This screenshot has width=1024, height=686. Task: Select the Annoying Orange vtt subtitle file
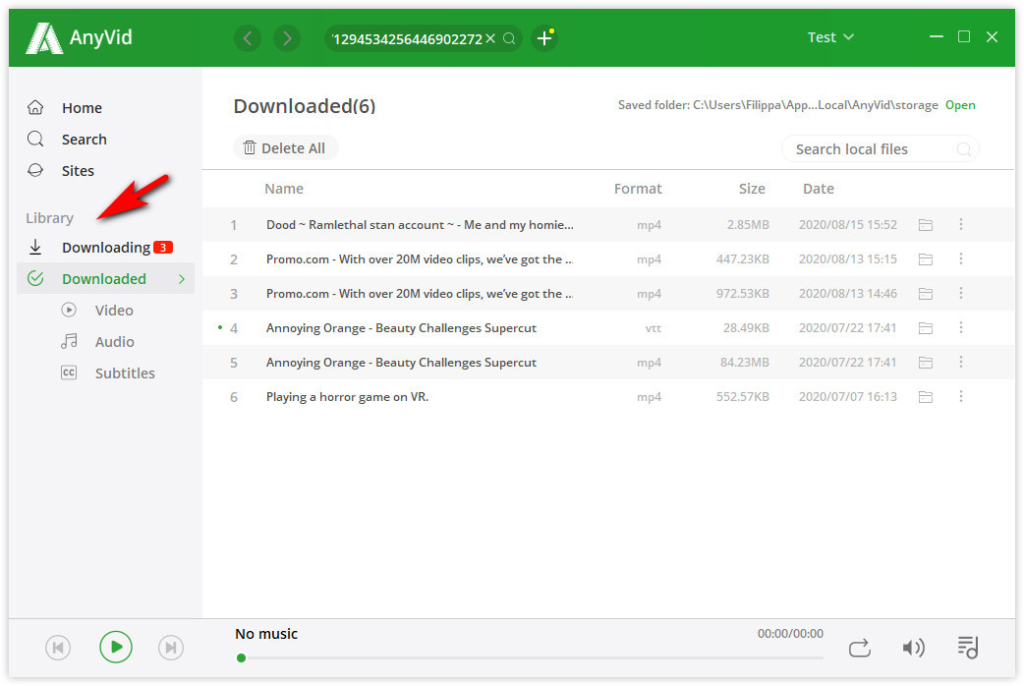[608, 328]
